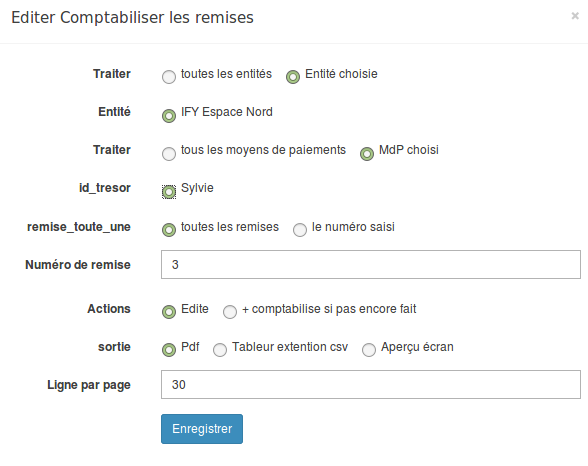Viewport: 588px width, 466px height.
Task: Select the 'Sylvie' id_tresor radio
Action: (169, 192)
